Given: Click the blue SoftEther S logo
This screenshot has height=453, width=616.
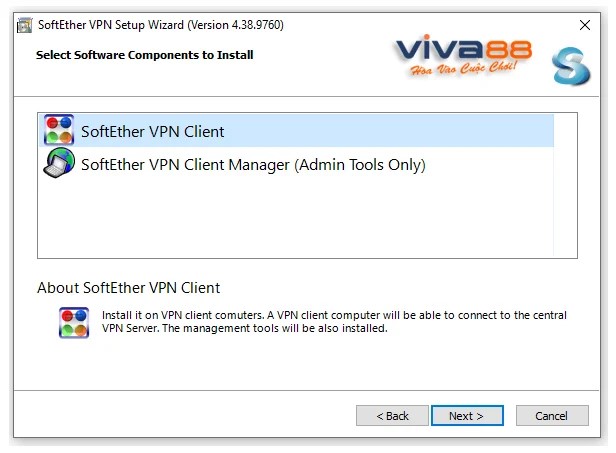Looking at the screenshot, I should coord(571,64).
